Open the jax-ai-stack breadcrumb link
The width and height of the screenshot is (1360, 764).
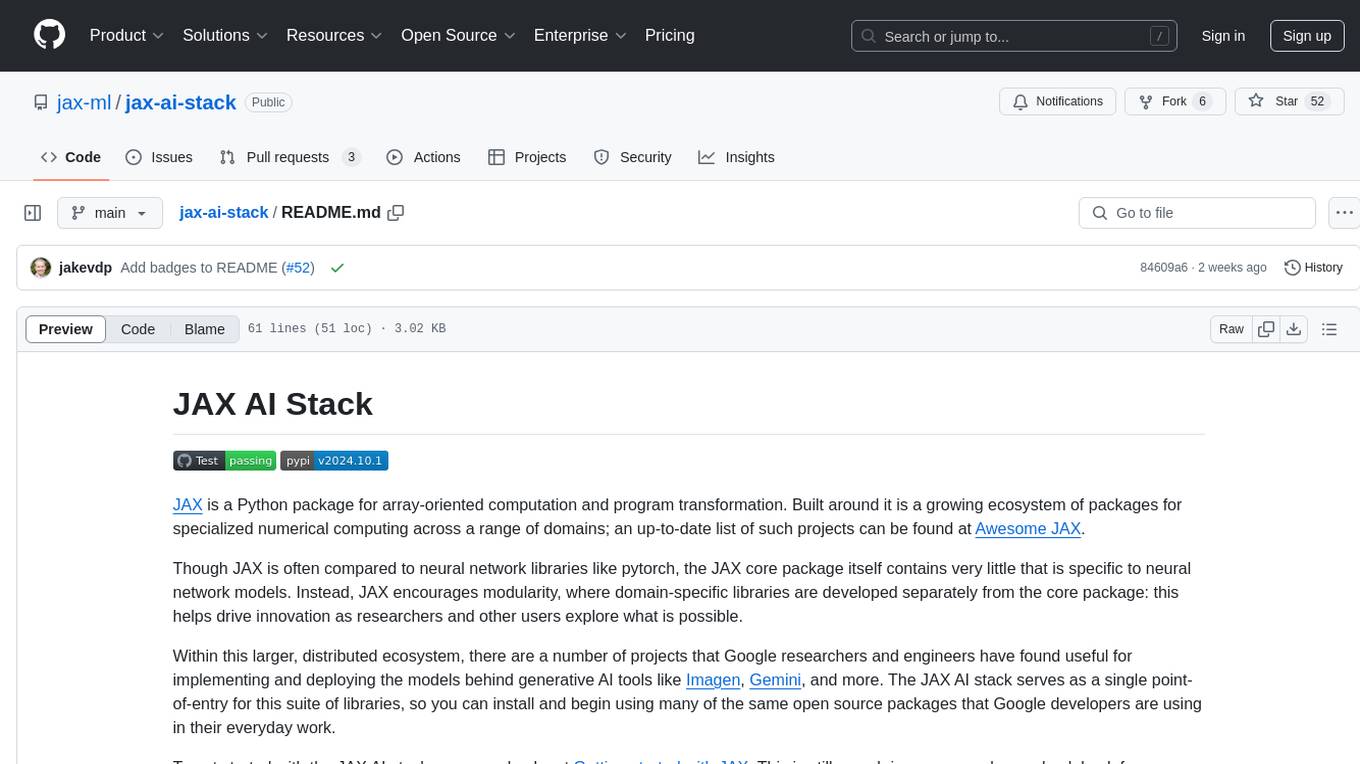pyautogui.click(x=224, y=212)
